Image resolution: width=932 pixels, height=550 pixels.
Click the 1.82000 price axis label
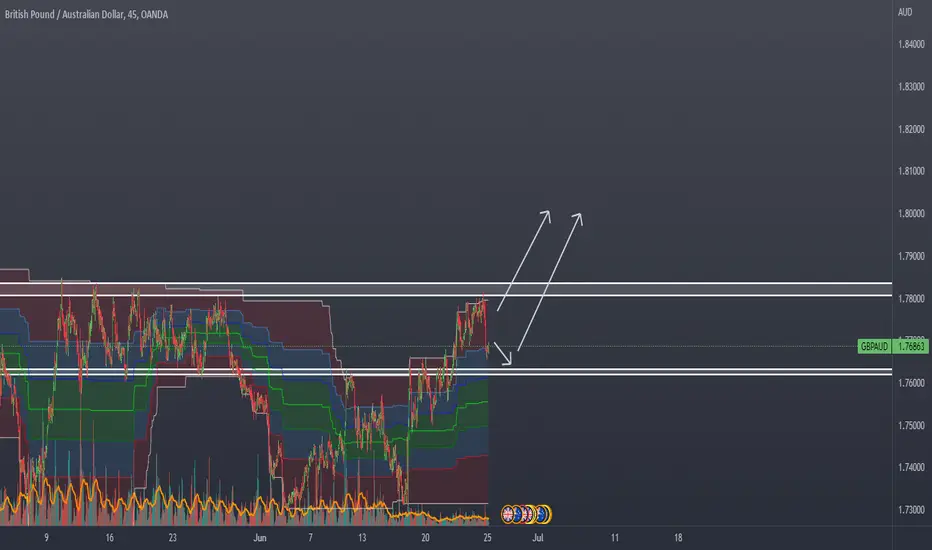(911, 129)
